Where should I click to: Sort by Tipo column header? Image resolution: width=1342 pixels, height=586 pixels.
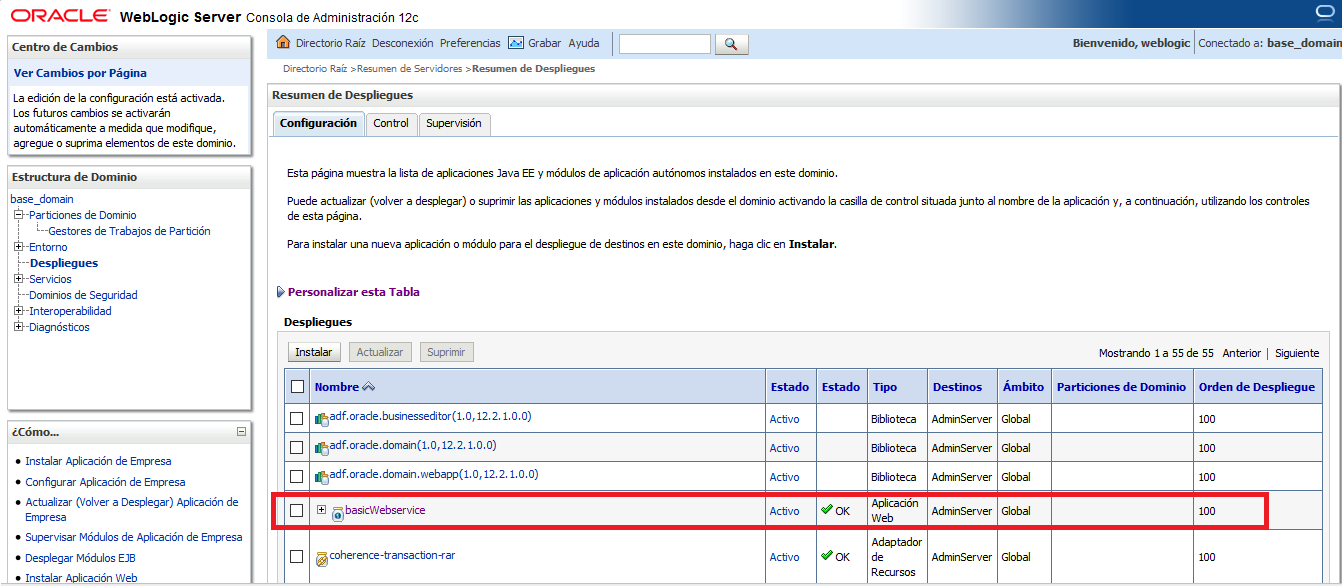(x=885, y=387)
